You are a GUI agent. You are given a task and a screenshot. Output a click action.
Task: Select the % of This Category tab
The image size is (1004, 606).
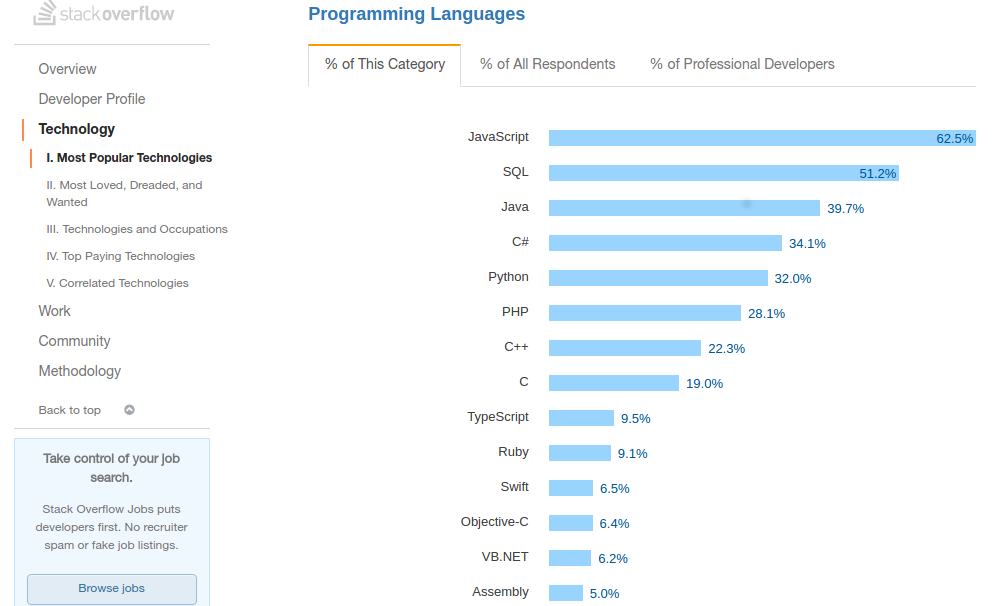384,63
